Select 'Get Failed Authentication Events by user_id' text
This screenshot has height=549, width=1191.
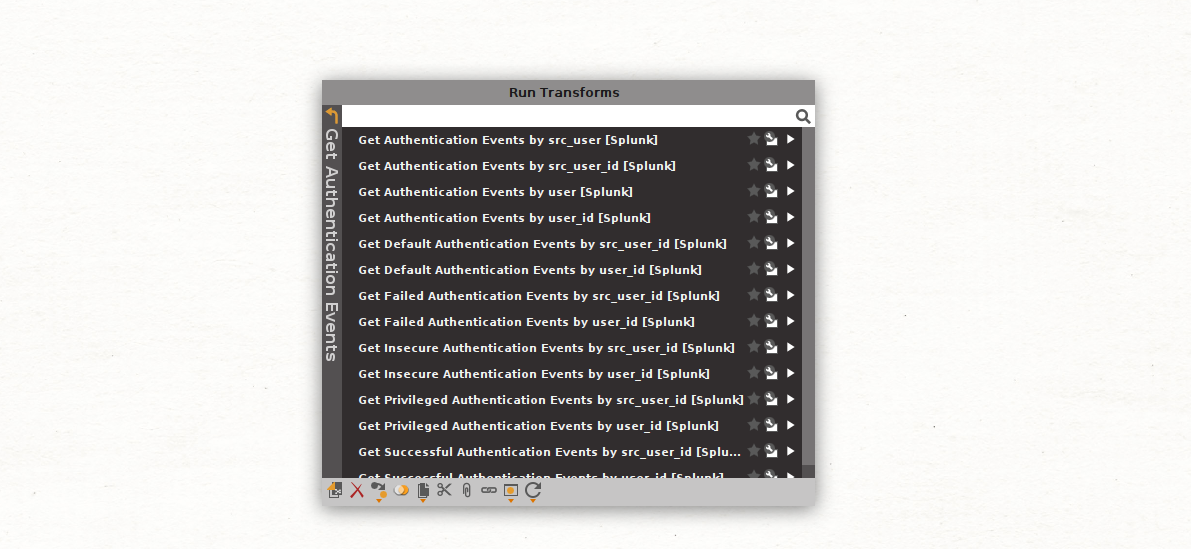coord(498,322)
